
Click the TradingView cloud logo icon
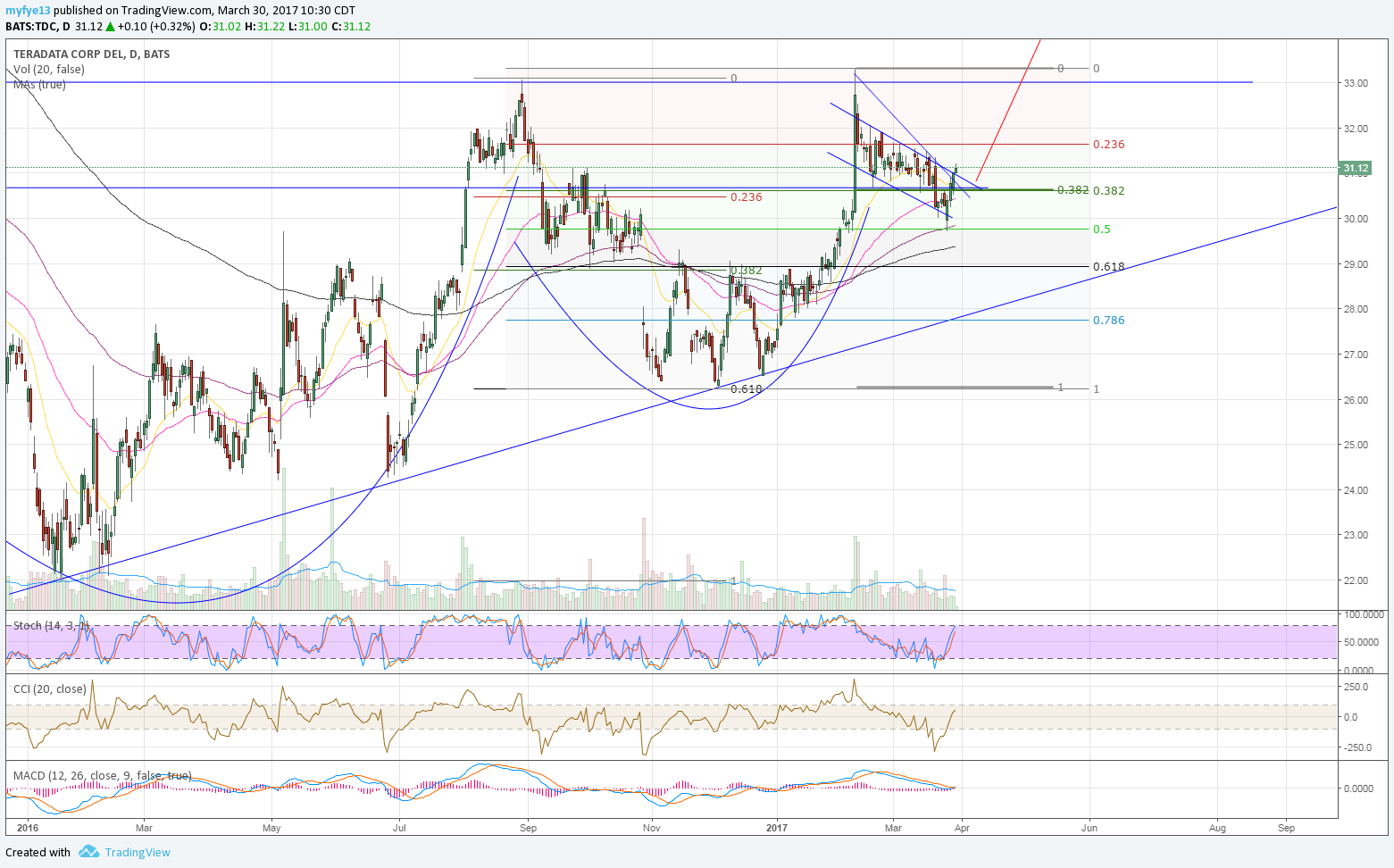pos(88,851)
